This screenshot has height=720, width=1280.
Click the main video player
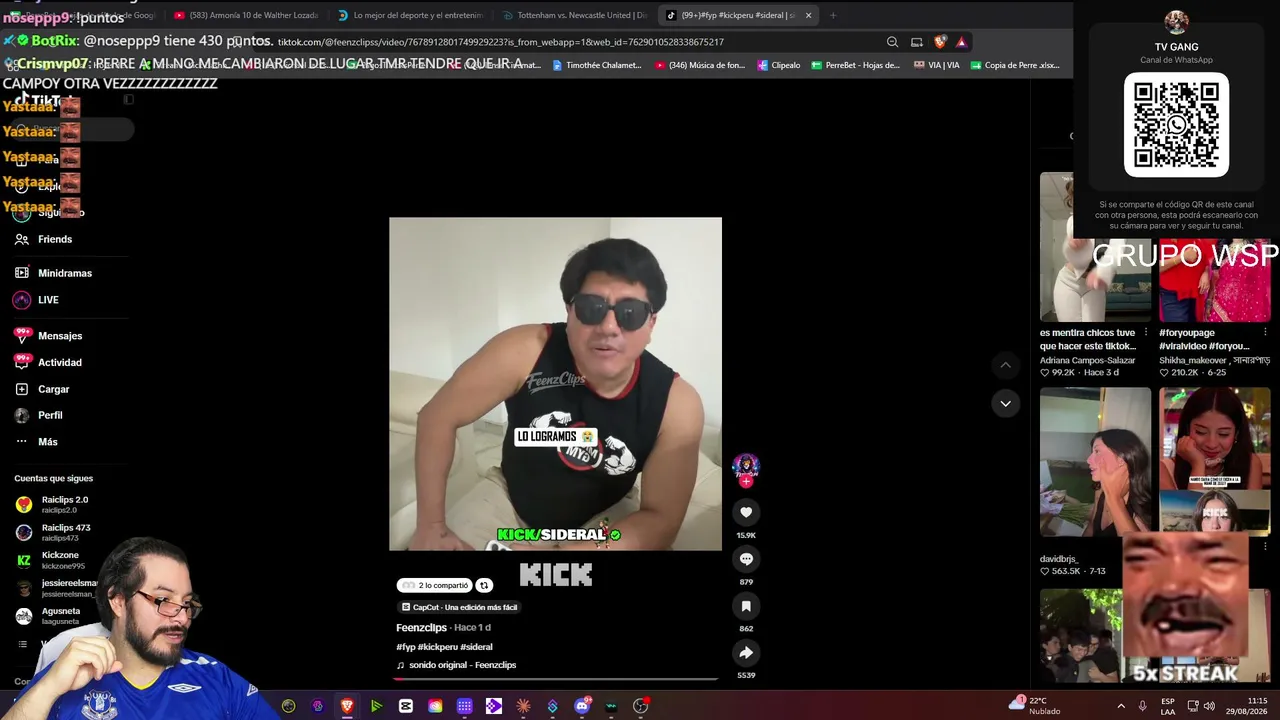click(x=555, y=384)
